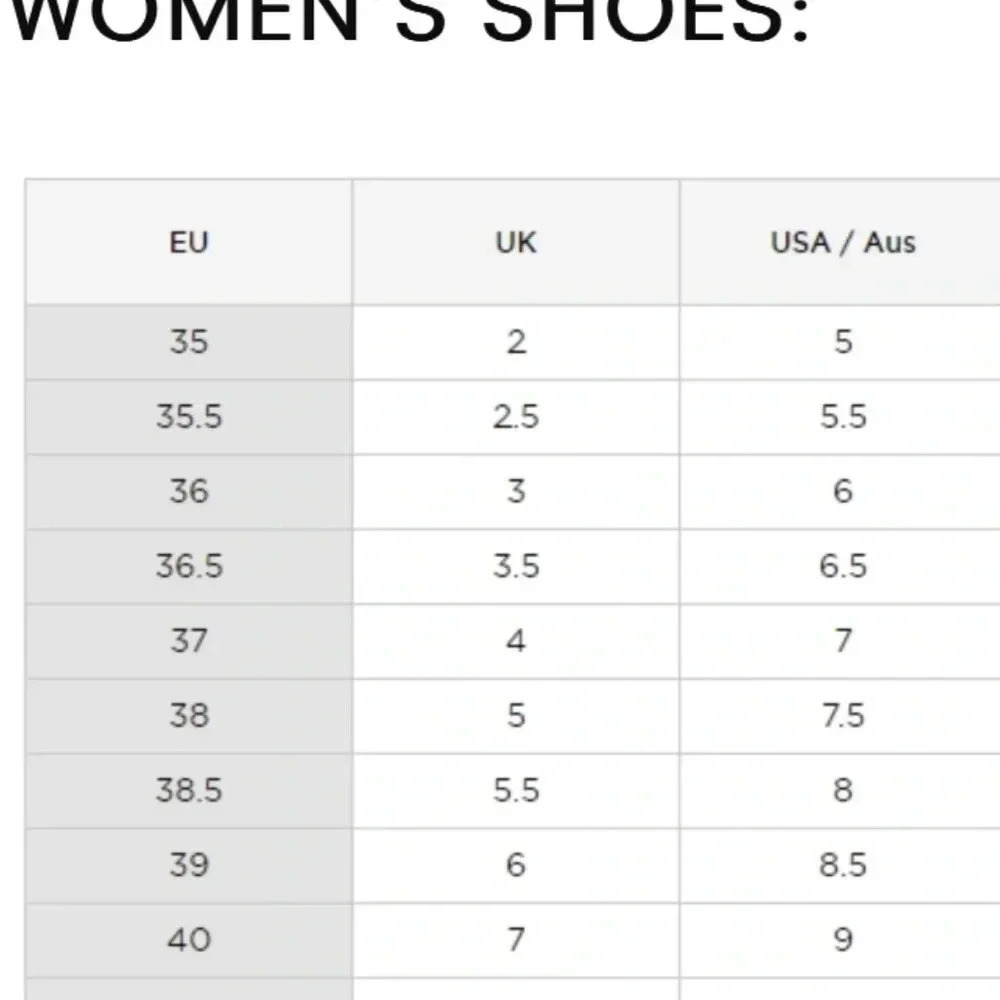Click UK size 4 cell

pos(516,641)
